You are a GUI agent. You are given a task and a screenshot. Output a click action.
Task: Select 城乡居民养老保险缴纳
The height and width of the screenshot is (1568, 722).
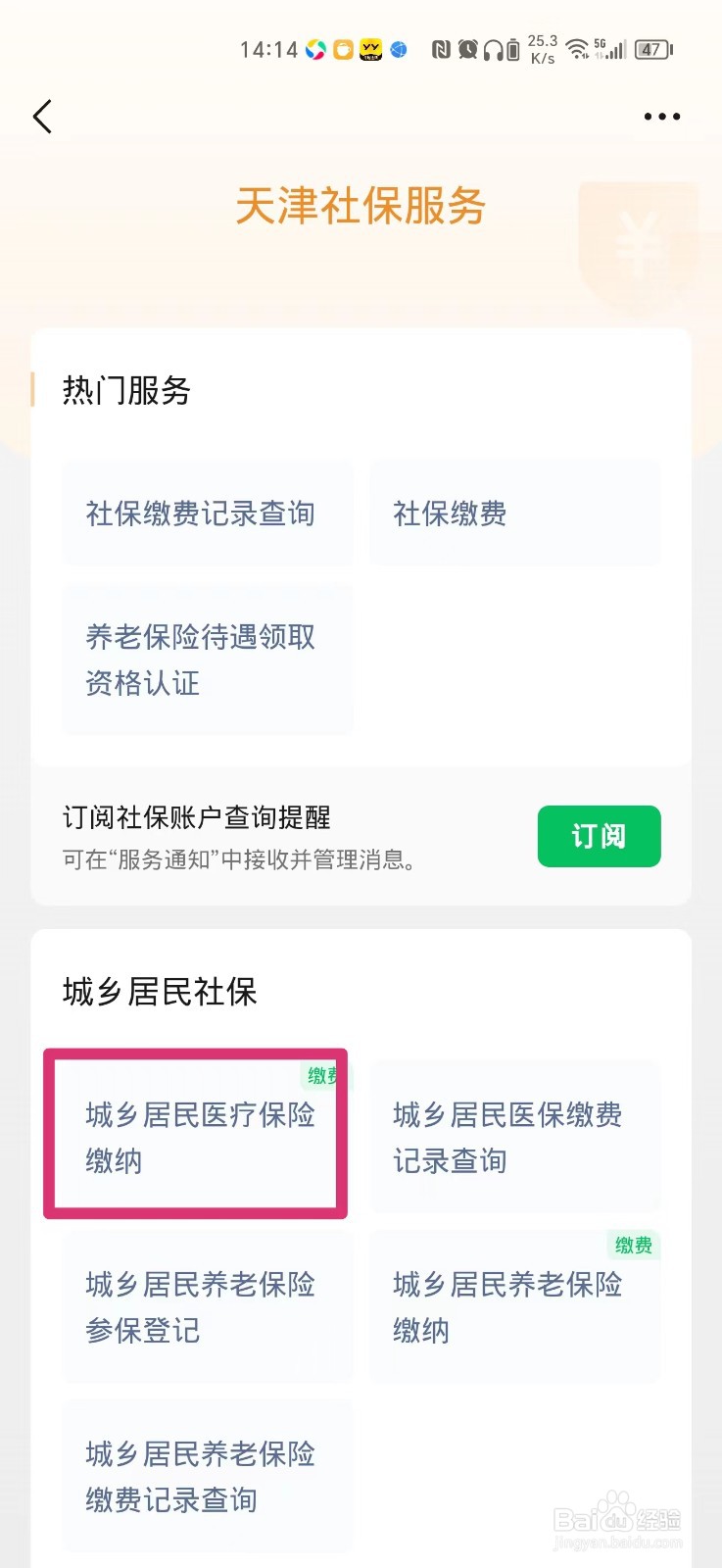click(514, 1306)
